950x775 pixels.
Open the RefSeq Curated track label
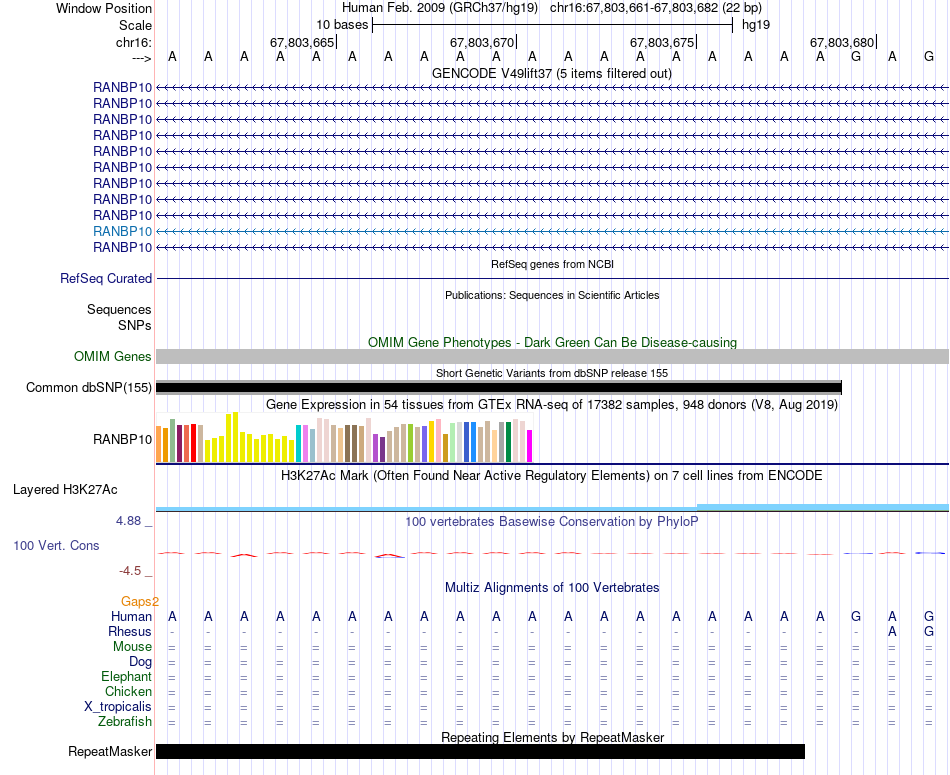pyautogui.click(x=106, y=279)
